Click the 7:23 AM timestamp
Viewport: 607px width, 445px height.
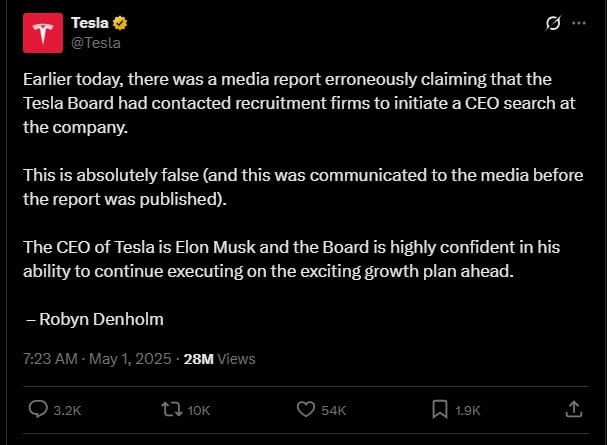(x=50, y=359)
